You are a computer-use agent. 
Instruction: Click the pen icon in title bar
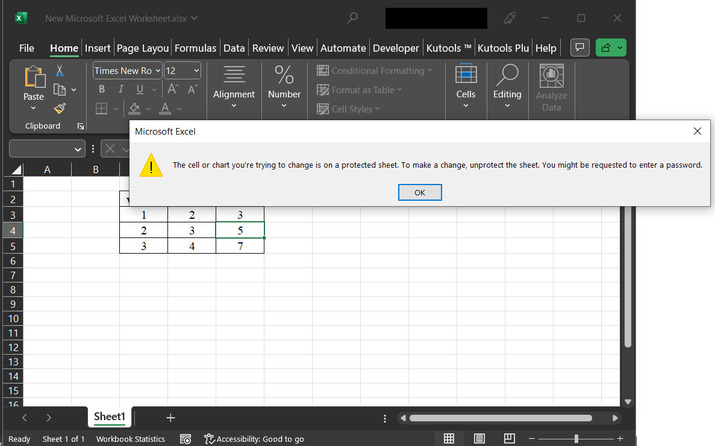509,18
